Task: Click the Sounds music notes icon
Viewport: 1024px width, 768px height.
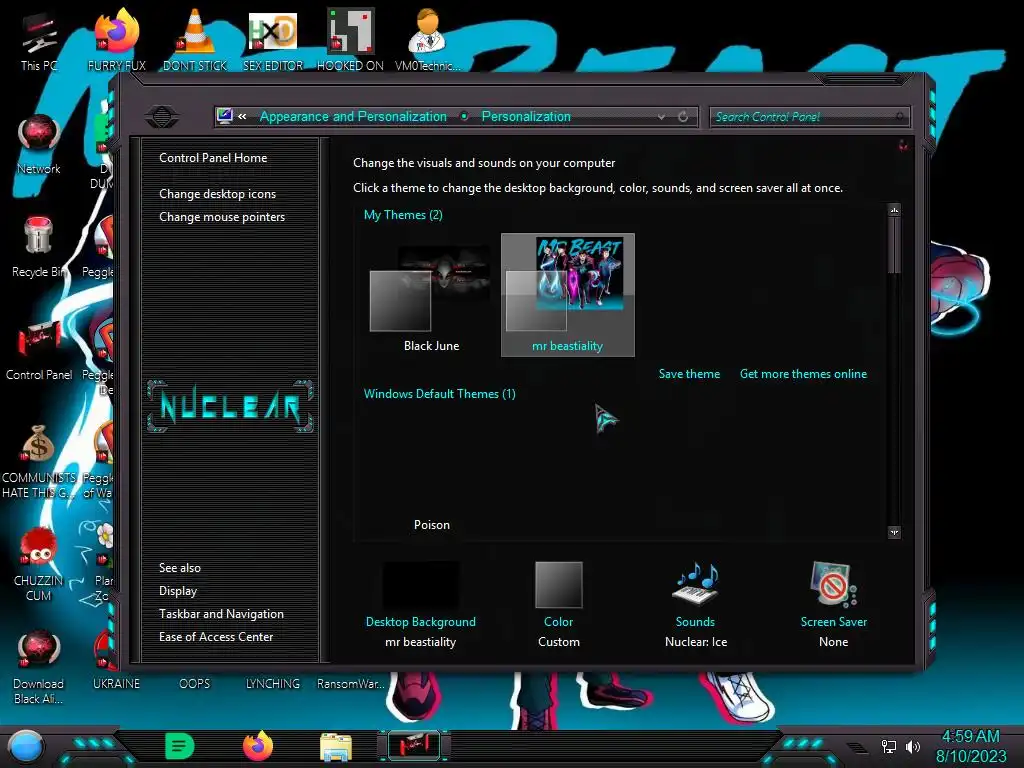Action: (x=696, y=583)
